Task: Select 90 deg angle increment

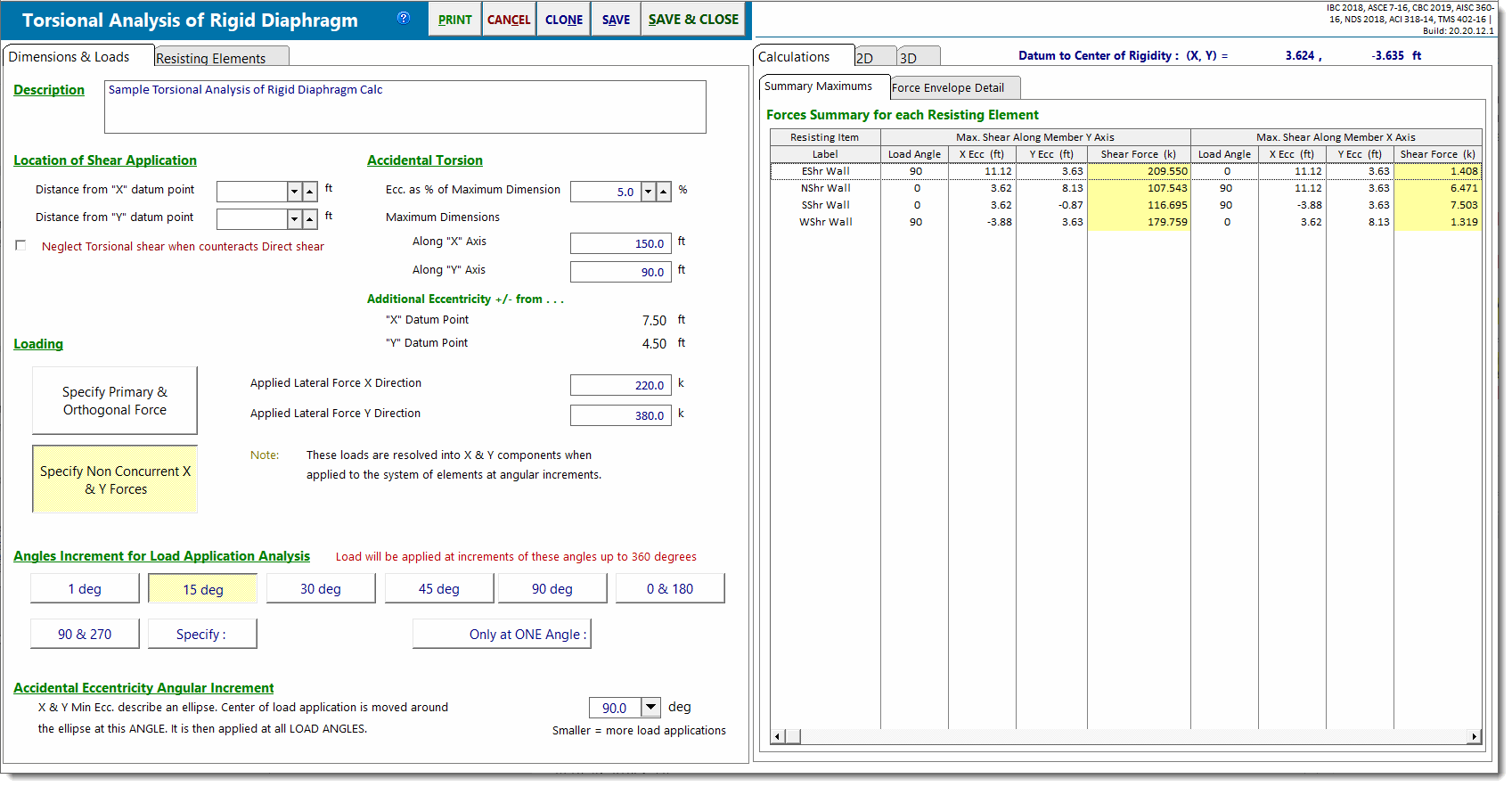Action: pos(552,589)
